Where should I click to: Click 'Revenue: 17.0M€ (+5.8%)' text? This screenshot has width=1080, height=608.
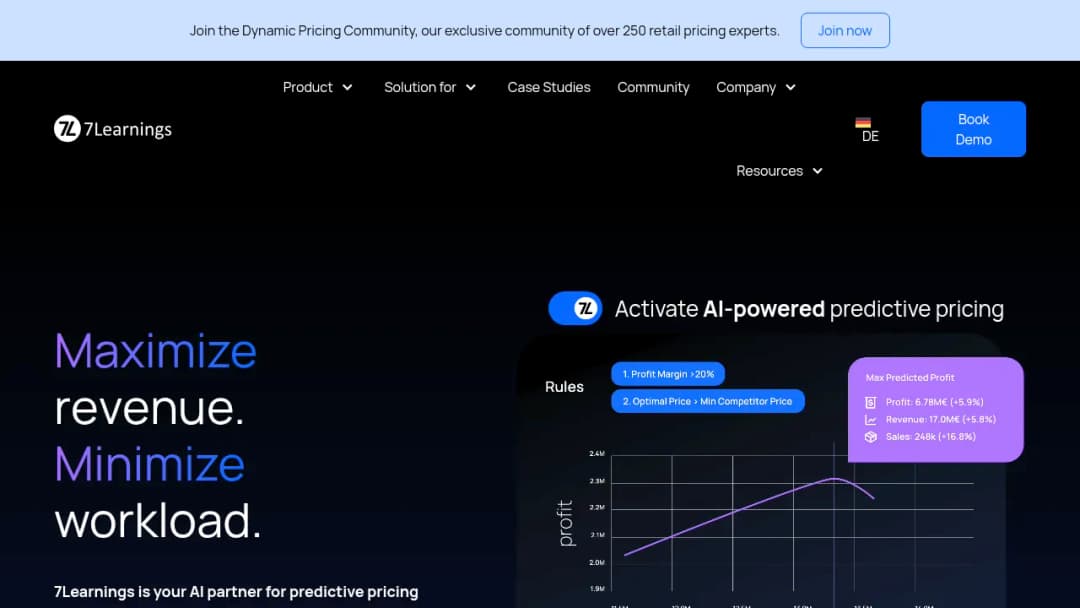(x=940, y=419)
